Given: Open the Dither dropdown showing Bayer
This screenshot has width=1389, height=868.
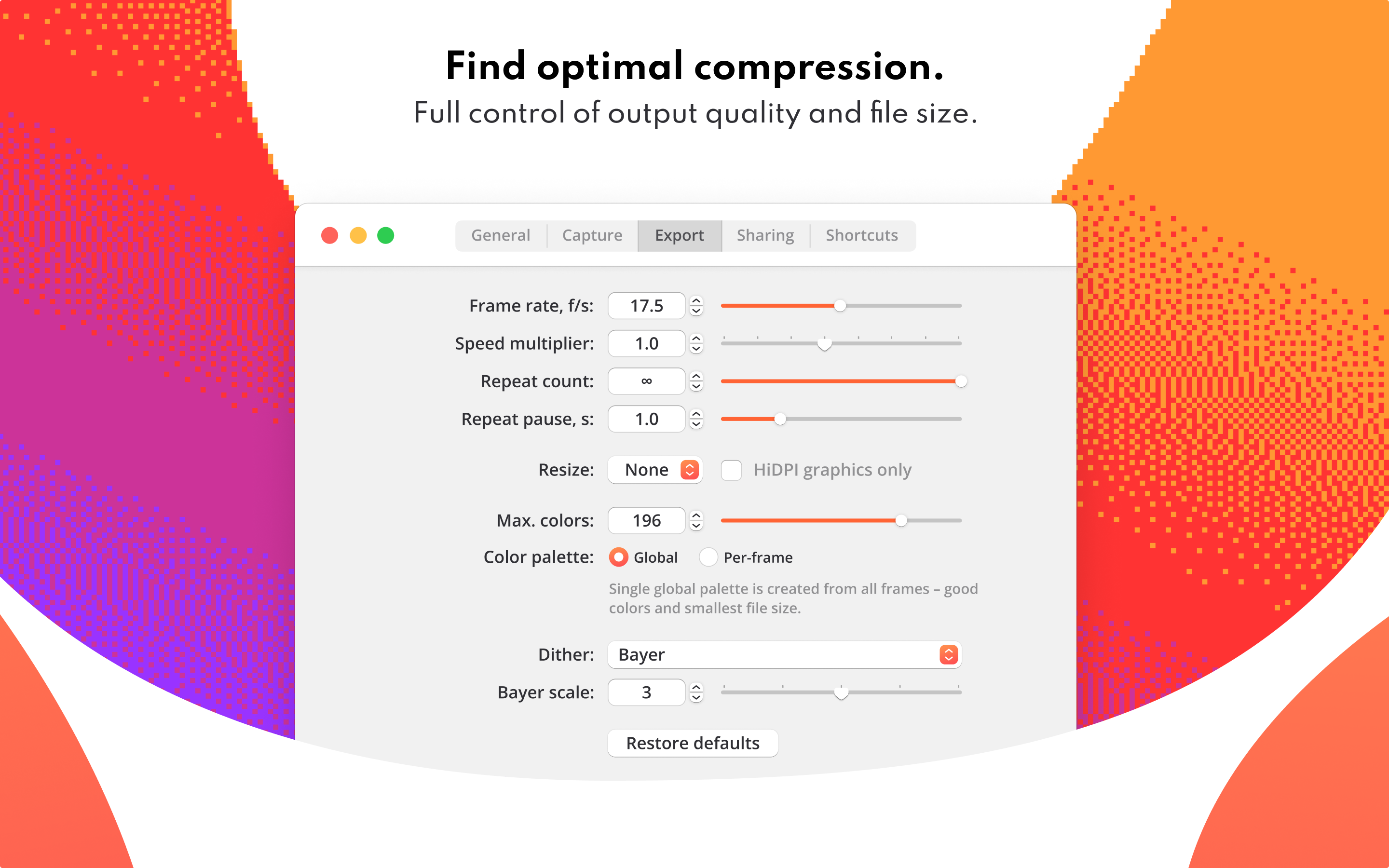Looking at the screenshot, I should coord(784,654).
